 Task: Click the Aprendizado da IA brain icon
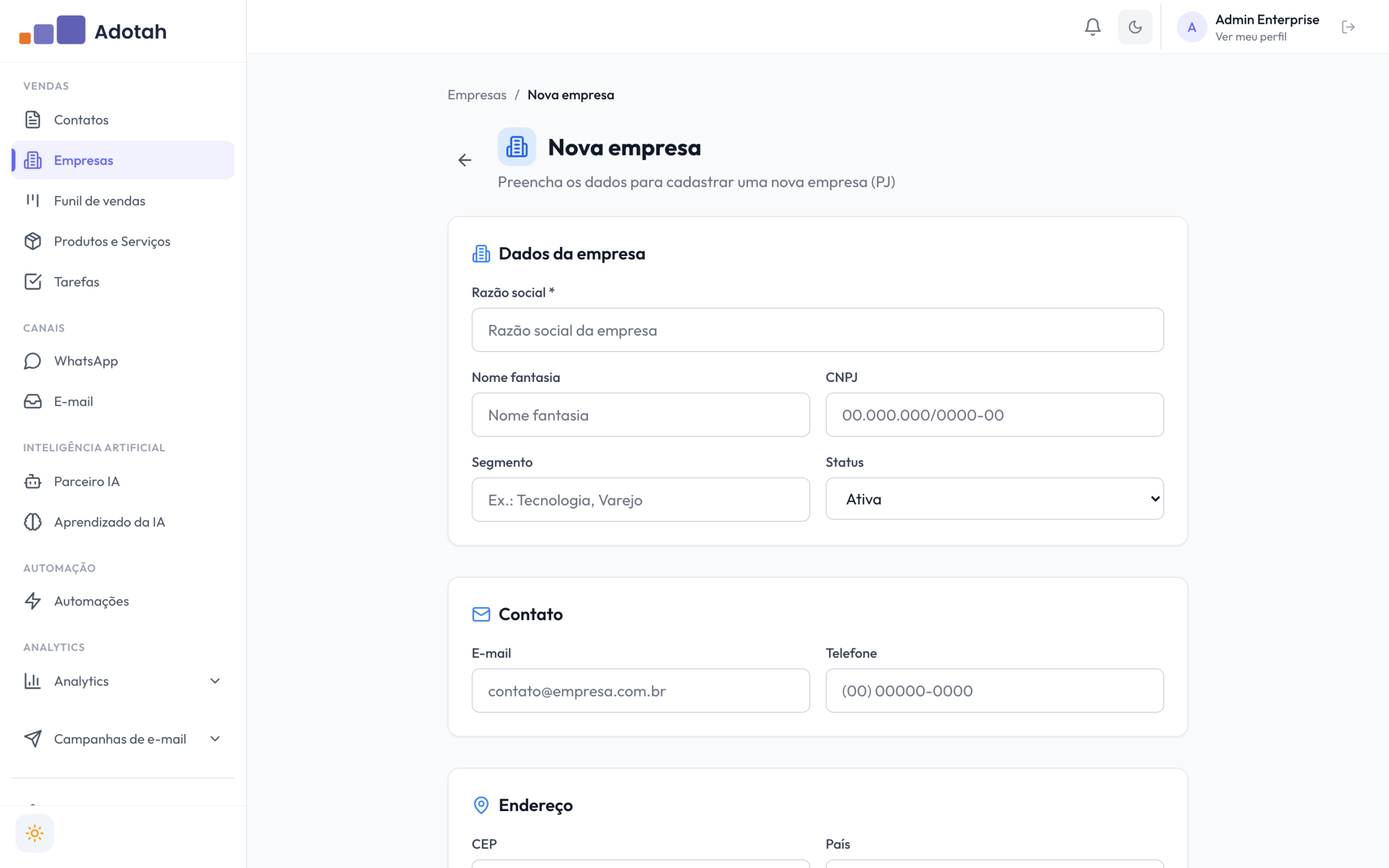pyautogui.click(x=33, y=522)
